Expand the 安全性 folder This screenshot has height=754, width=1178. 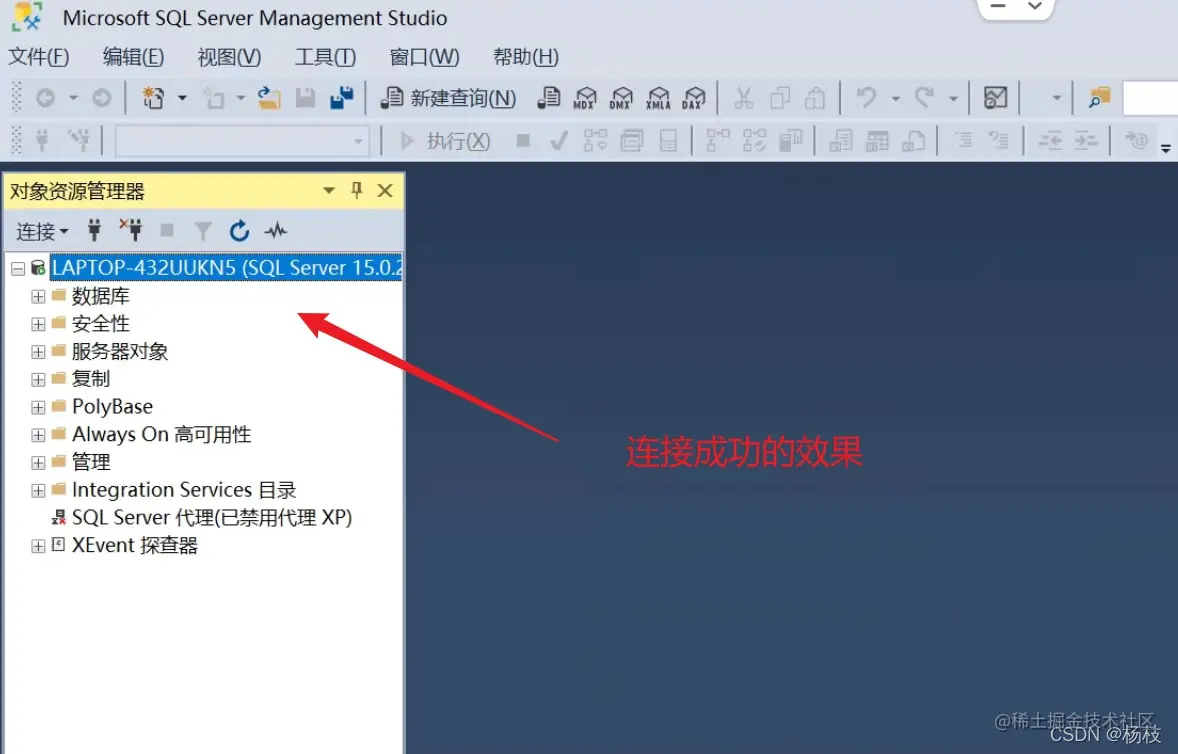pyautogui.click(x=38, y=324)
